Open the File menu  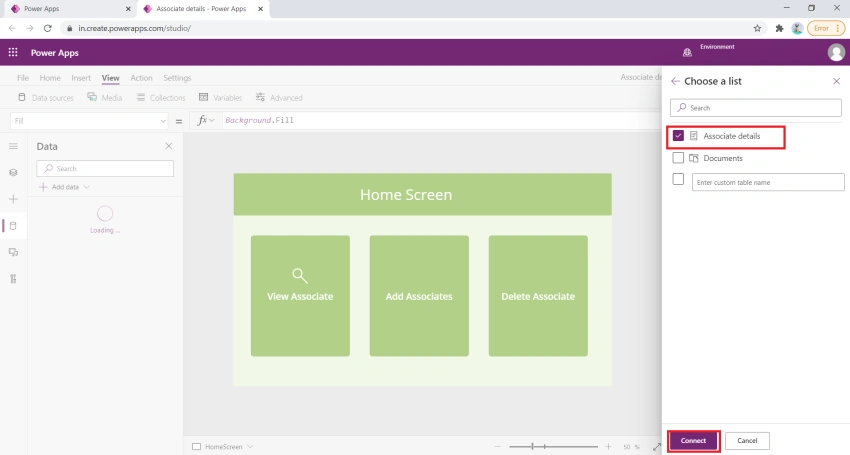(x=23, y=78)
